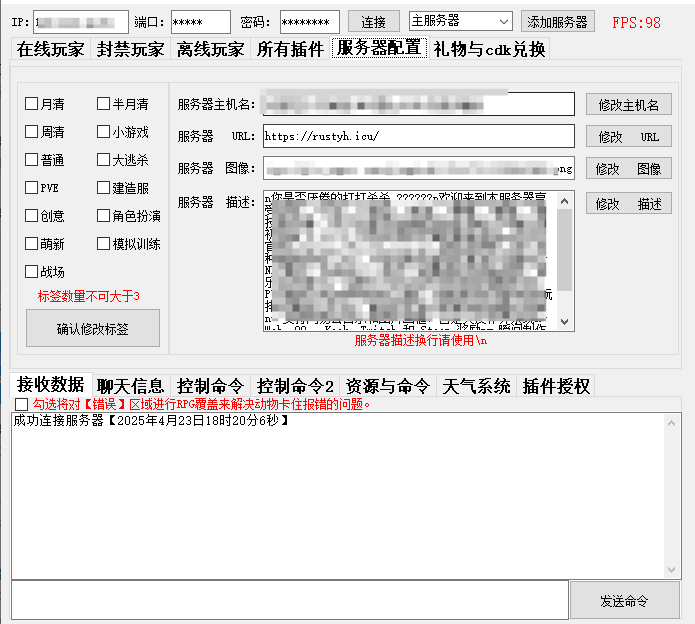Click the command input box beside 发送命令
Viewport: 695px width, 624px height.
[290, 600]
